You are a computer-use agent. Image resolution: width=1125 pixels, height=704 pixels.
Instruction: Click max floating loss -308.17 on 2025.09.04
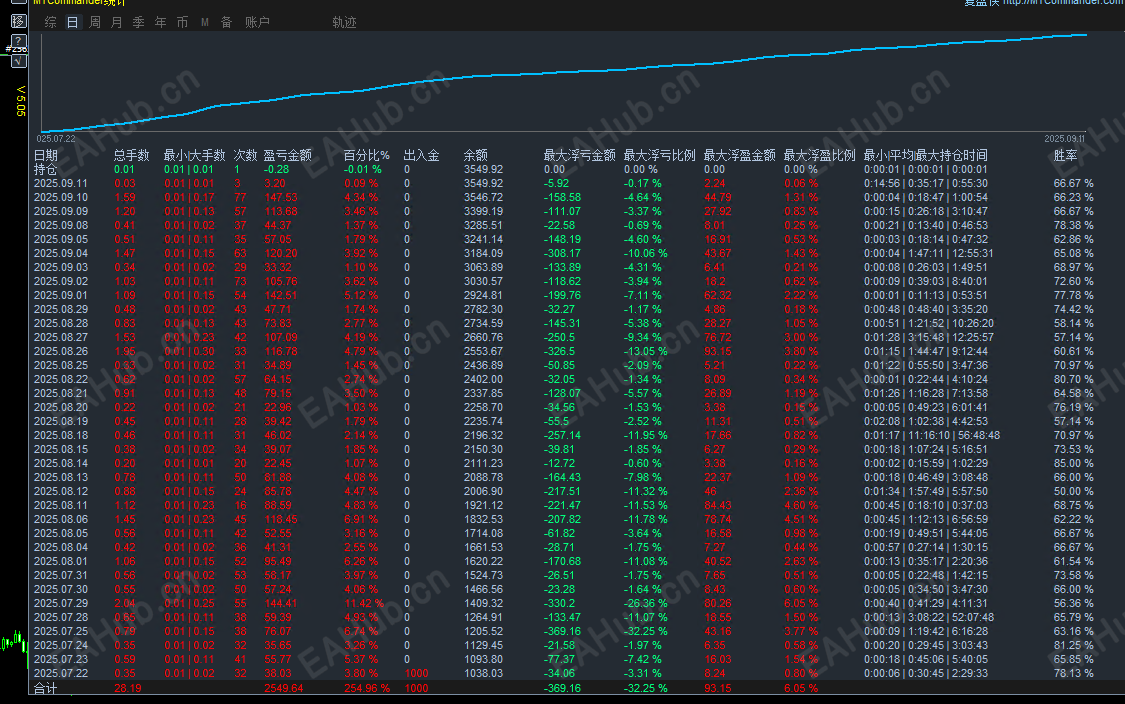pos(562,253)
